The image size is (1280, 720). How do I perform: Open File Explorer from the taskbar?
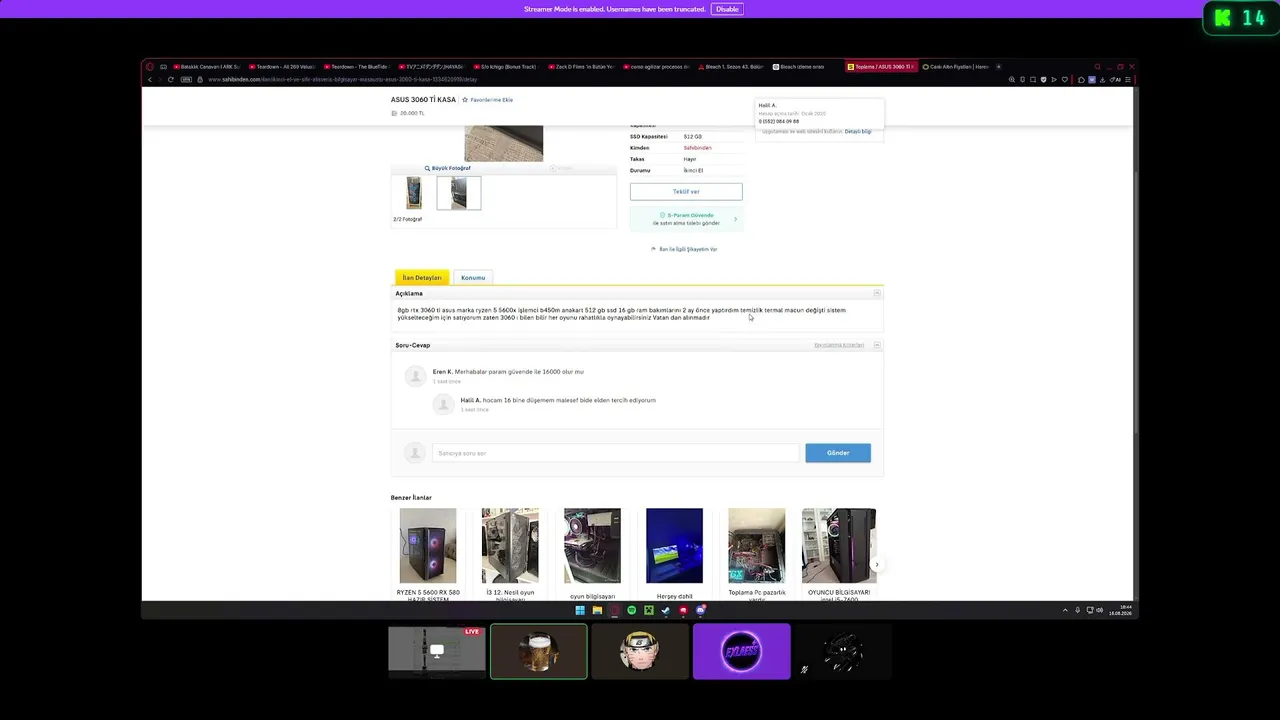point(597,611)
